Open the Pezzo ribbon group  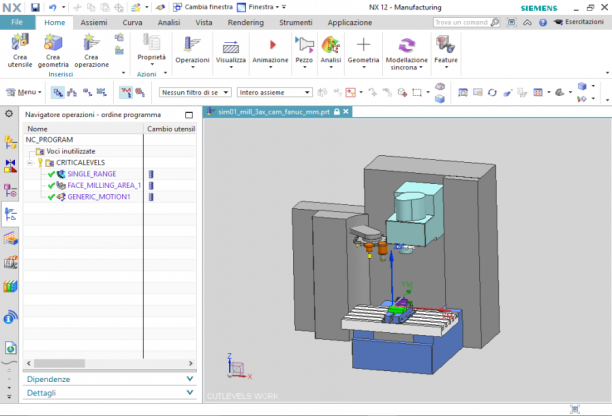[x=304, y=51]
